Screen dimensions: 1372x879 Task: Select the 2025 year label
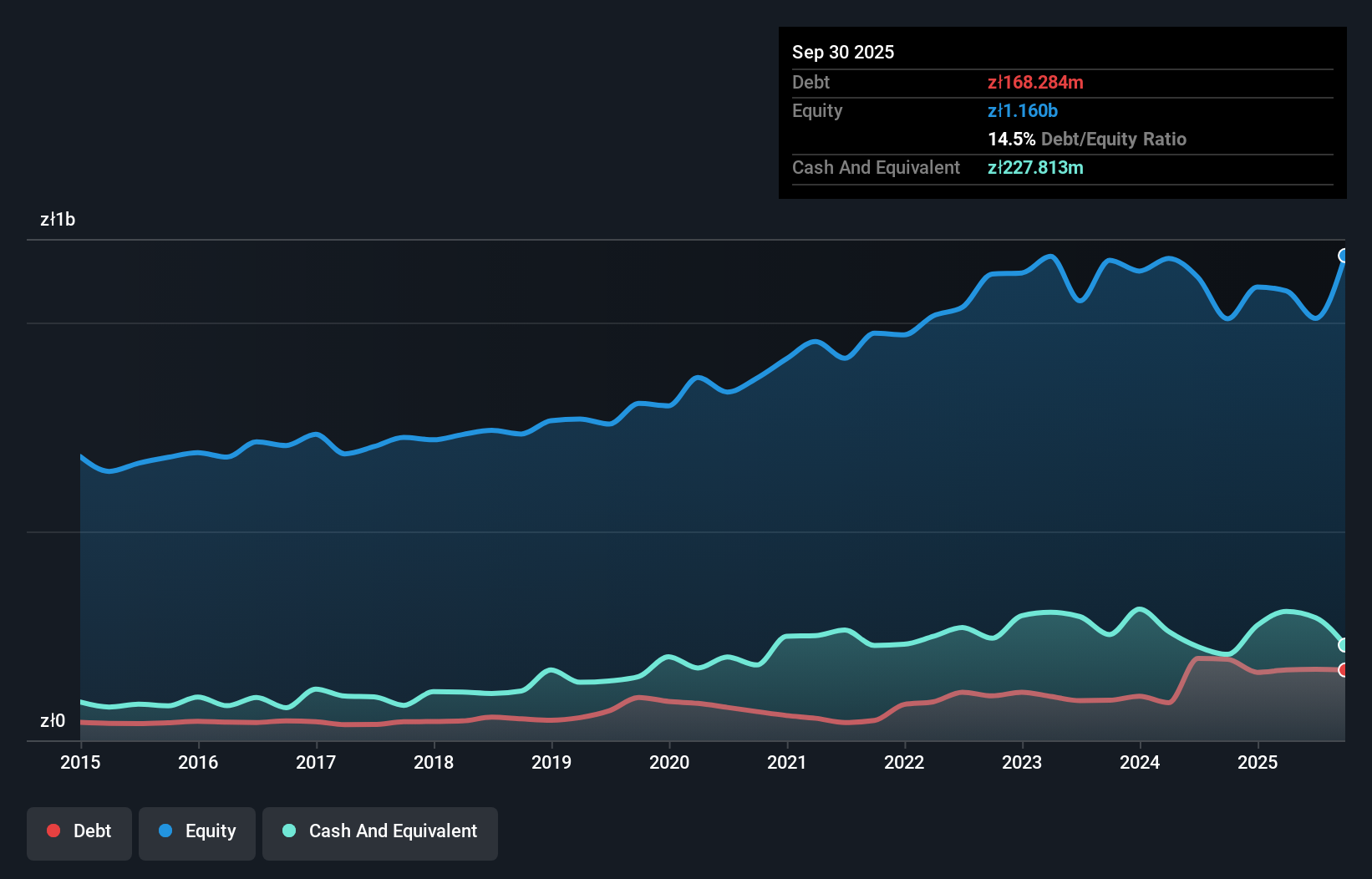tap(1259, 763)
